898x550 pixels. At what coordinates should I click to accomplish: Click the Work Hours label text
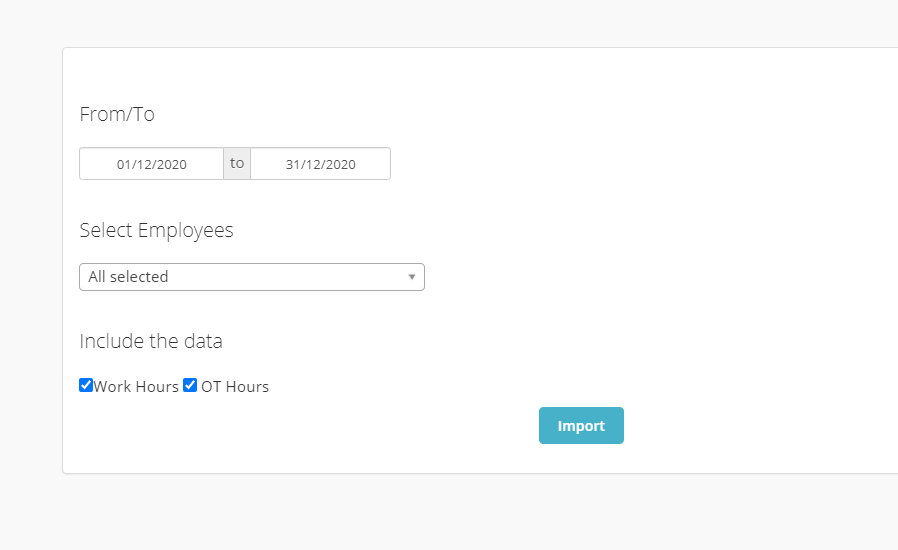tap(136, 387)
